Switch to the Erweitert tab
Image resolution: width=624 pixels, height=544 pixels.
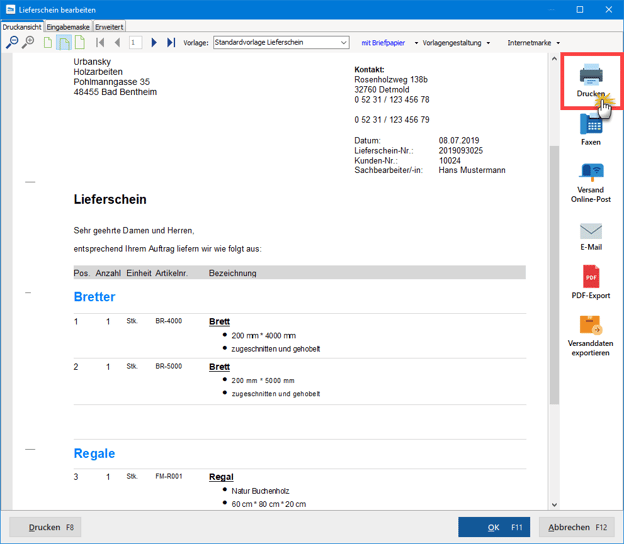pos(110,27)
